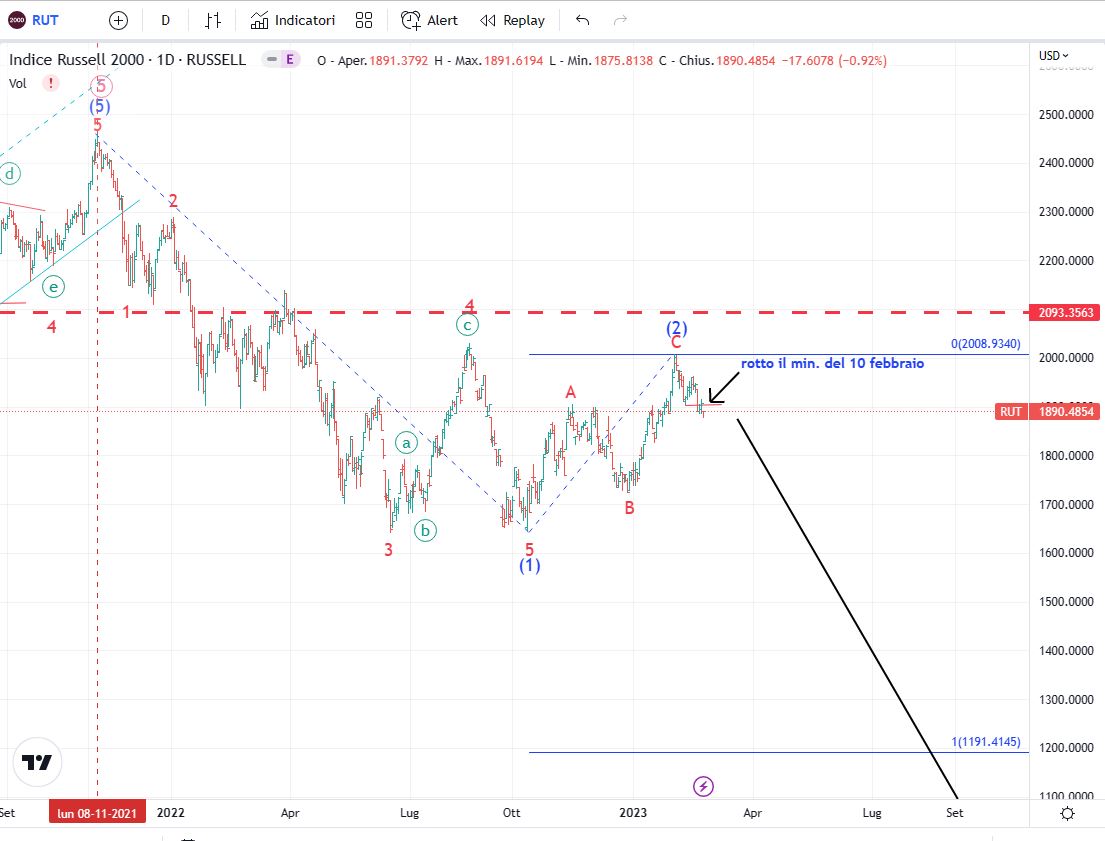Add a symbol to compare with plus icon
Viewport: 1105px width, 841px height.
(x=118, y=20)
